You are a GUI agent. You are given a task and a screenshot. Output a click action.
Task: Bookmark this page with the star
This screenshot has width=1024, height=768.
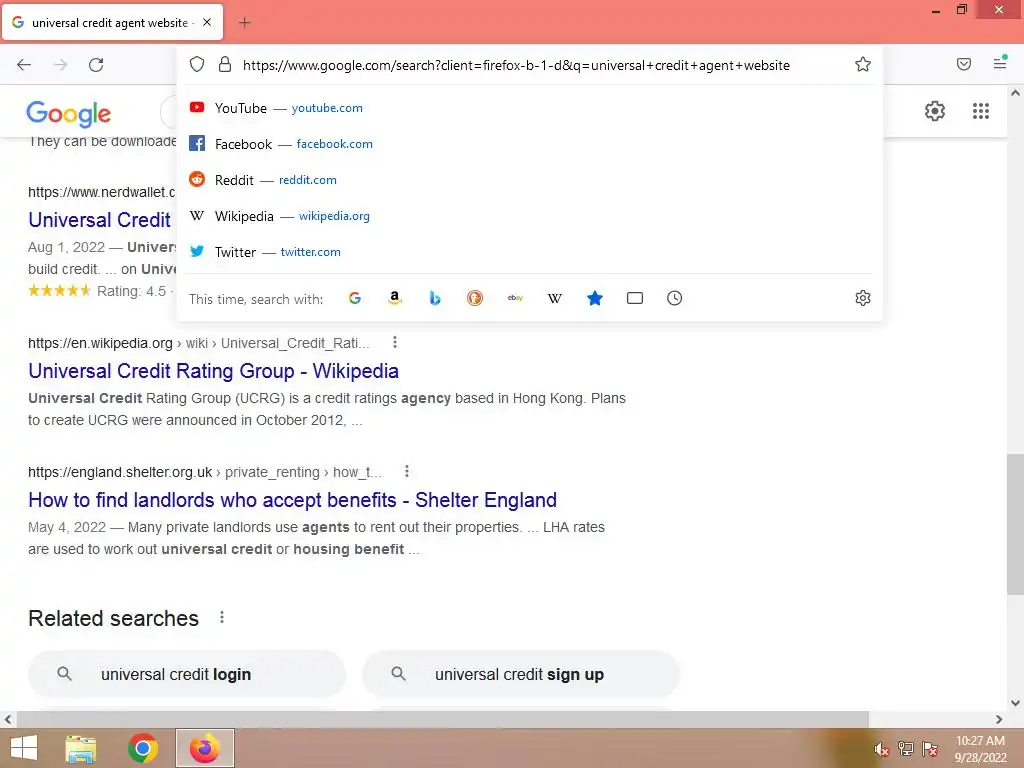coord(863,64)
